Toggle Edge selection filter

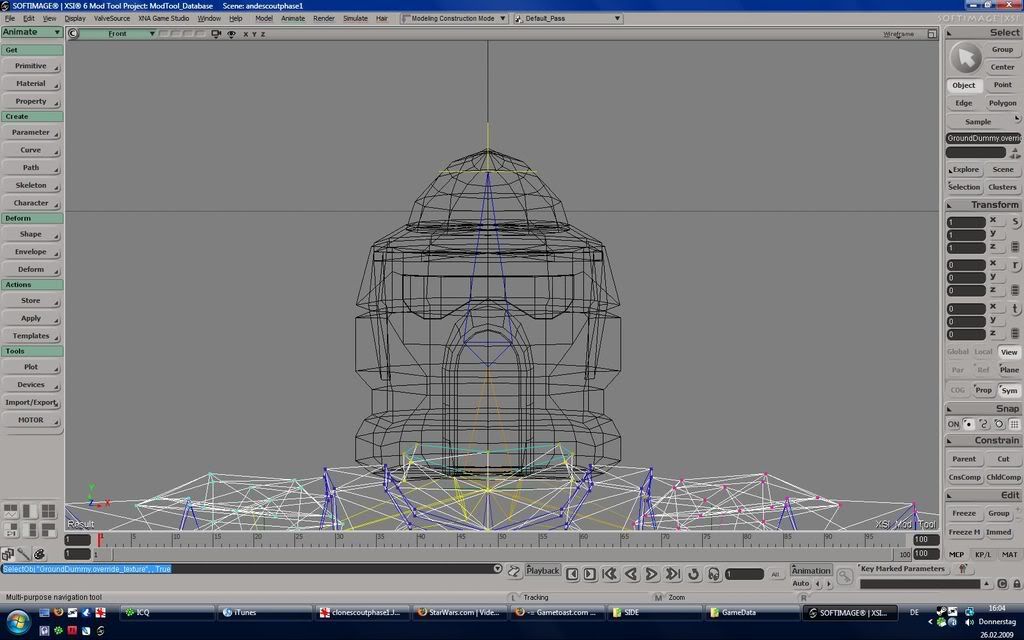tap(964, 103)
